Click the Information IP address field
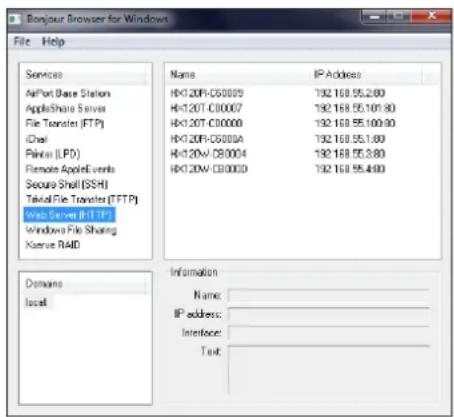This screenshot has height=417, width=454. (329, 314)
